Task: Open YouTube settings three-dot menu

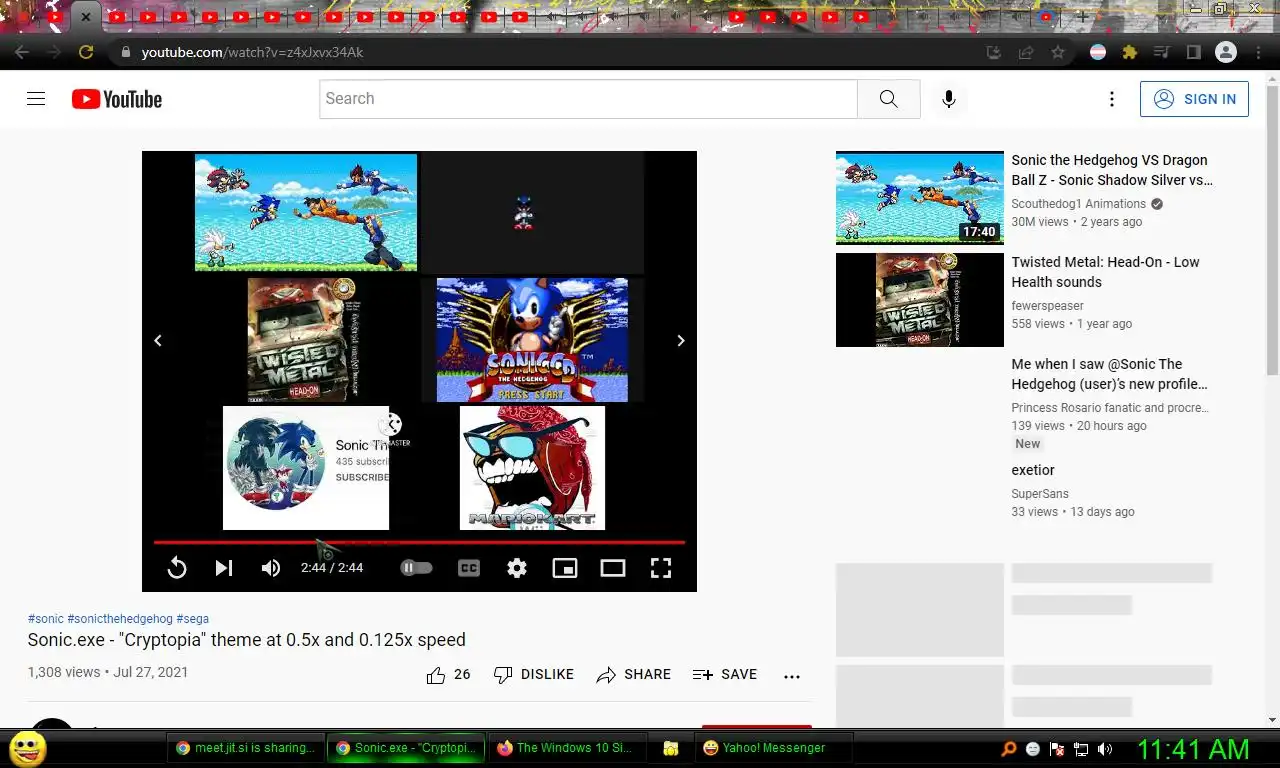Action: pyautogui.click(x=1111, y=99)
